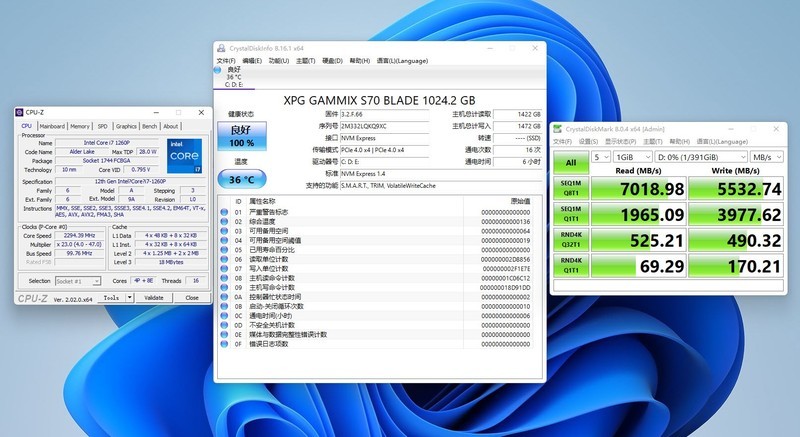Click the status icon for attribute 0F 错误日志项数
The height and width of the screenshot is (437, 800).
224,344
